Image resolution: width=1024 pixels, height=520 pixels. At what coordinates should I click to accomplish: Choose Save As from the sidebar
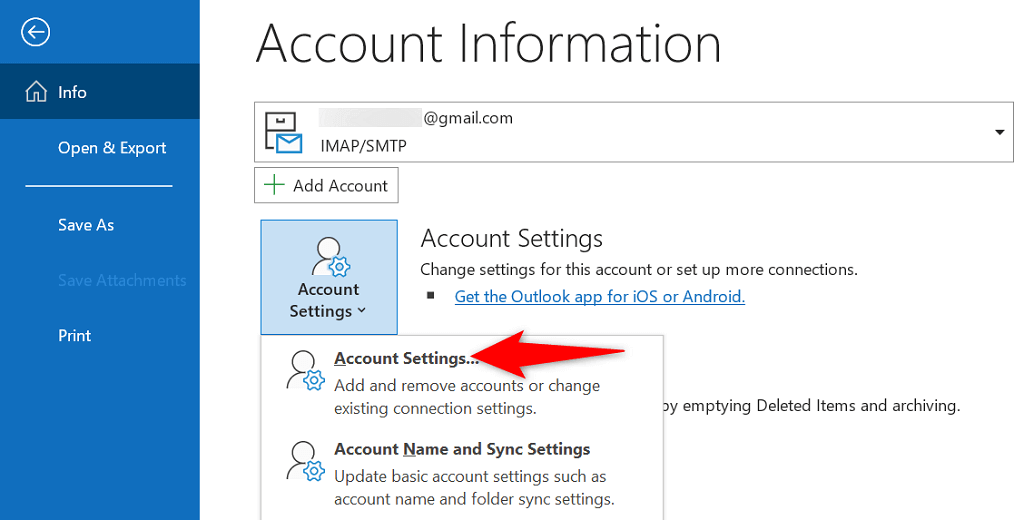pos(86,225)
